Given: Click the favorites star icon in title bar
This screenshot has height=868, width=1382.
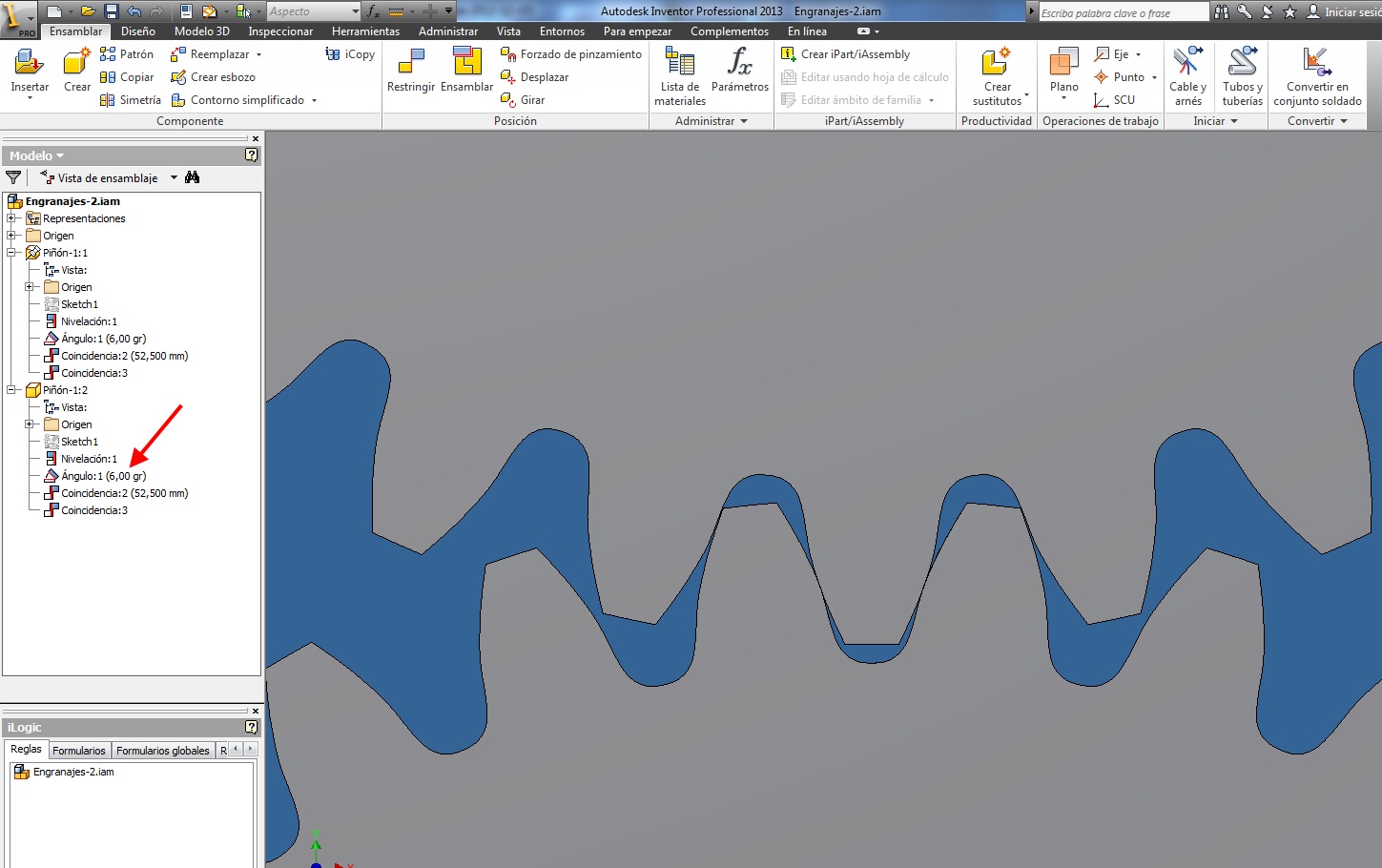Looking at the screenshot, I should [x=1289, y=11].
